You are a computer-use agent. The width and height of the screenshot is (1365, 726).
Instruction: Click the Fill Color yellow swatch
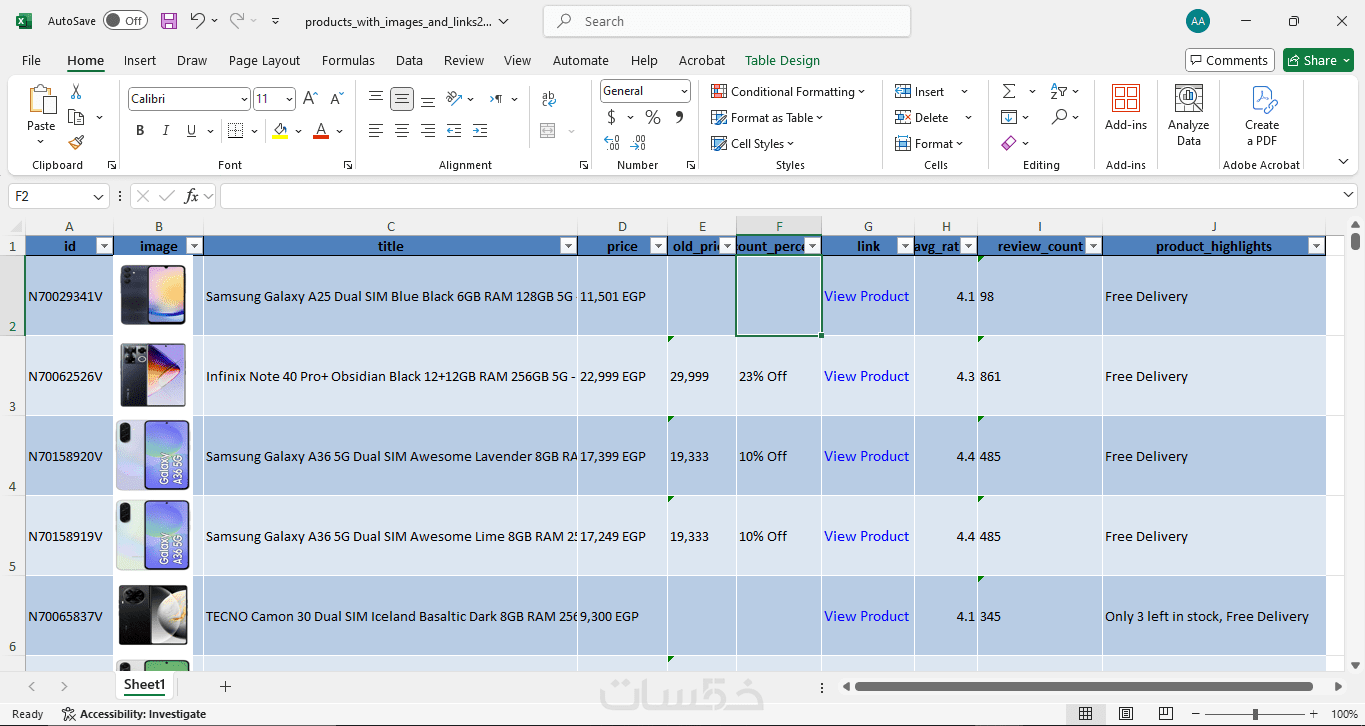280,131
